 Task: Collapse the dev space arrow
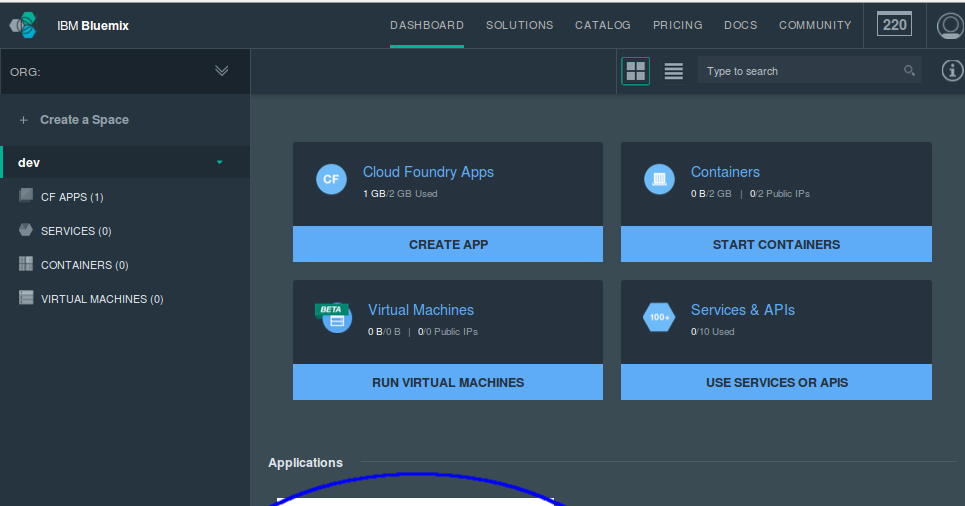coord(220,163)
